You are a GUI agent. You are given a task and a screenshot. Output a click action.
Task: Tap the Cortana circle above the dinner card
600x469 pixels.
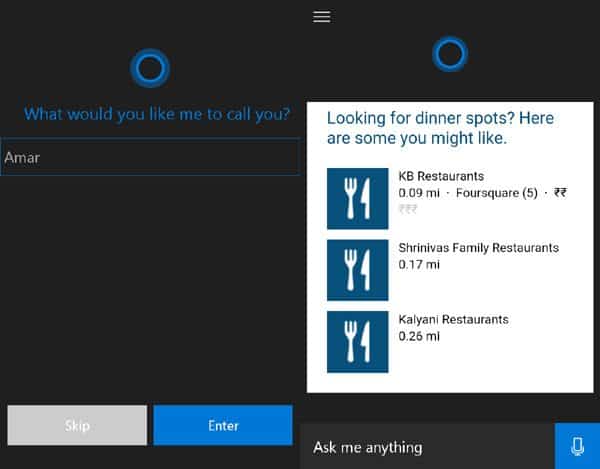pos(450,54)
